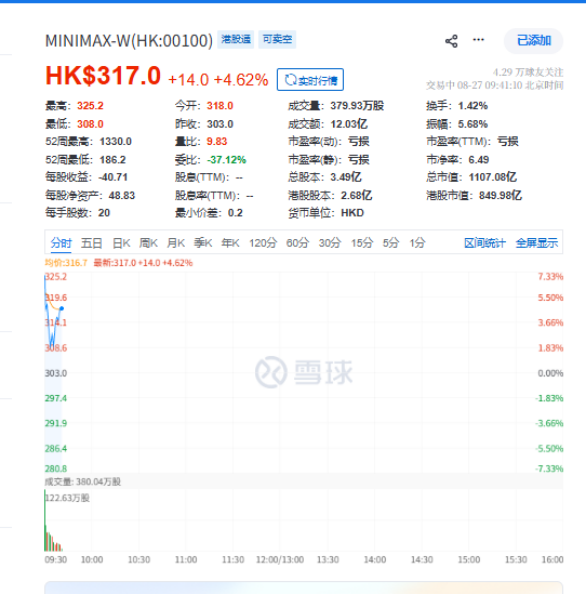
Task: Click the 委比 value -37.12%
Action: click(x=227, y=160)
